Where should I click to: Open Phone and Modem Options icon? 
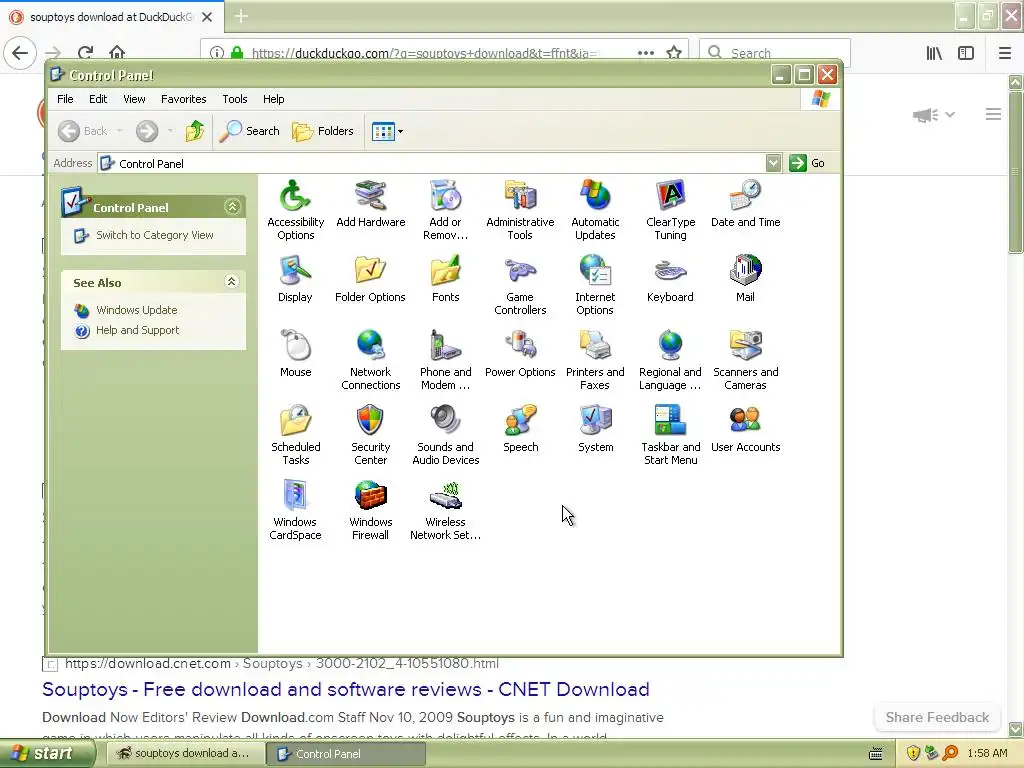coord(445,360)
